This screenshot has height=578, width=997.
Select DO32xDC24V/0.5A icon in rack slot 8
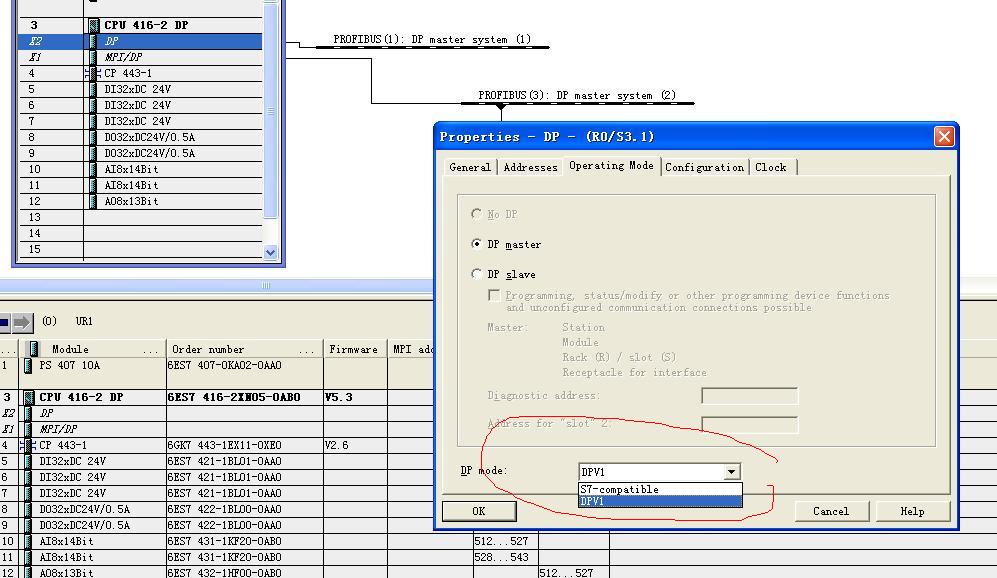point(93,137)
